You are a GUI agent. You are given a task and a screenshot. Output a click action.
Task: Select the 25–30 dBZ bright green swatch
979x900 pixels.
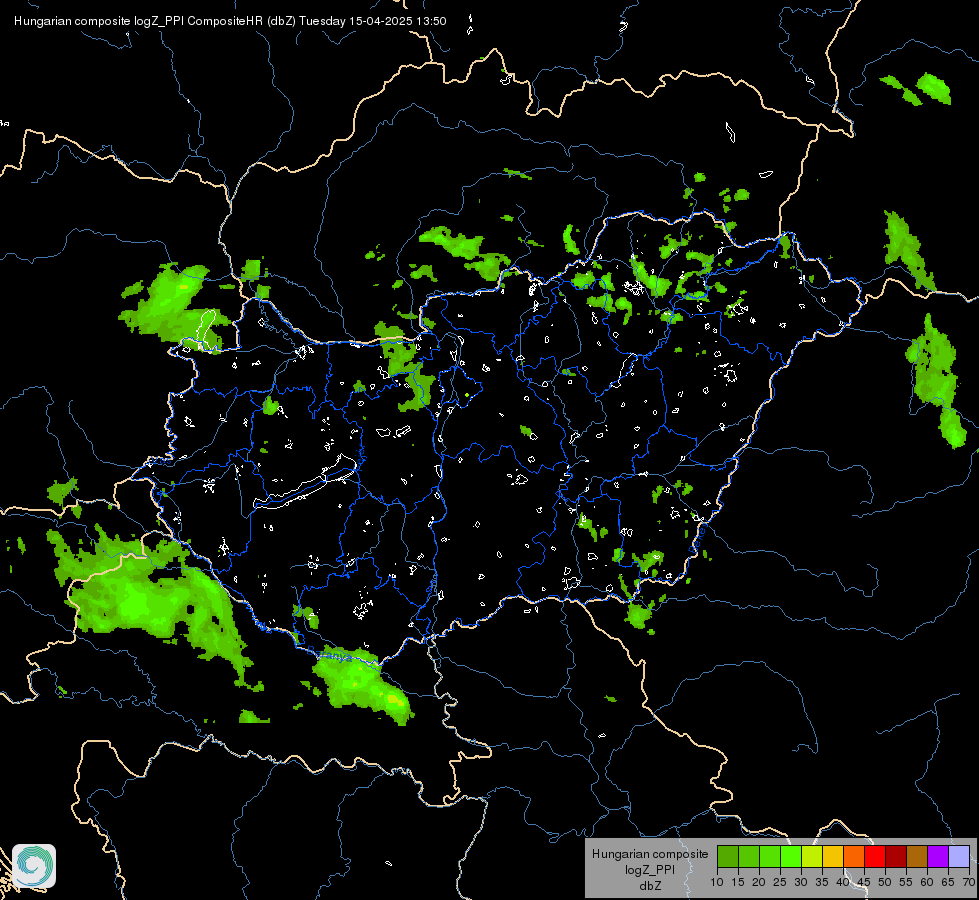pyautogui.click(x=791, y=856)
